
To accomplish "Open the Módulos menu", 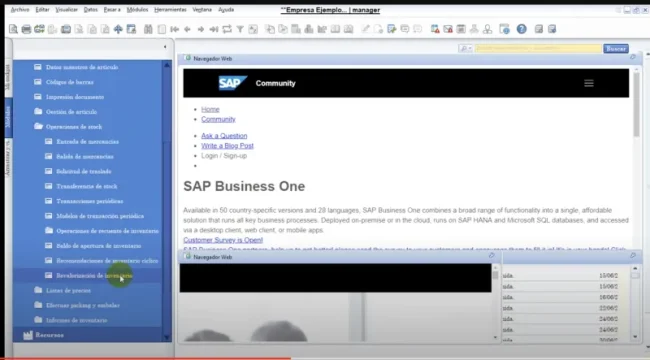I will click(x=137, y=10).
